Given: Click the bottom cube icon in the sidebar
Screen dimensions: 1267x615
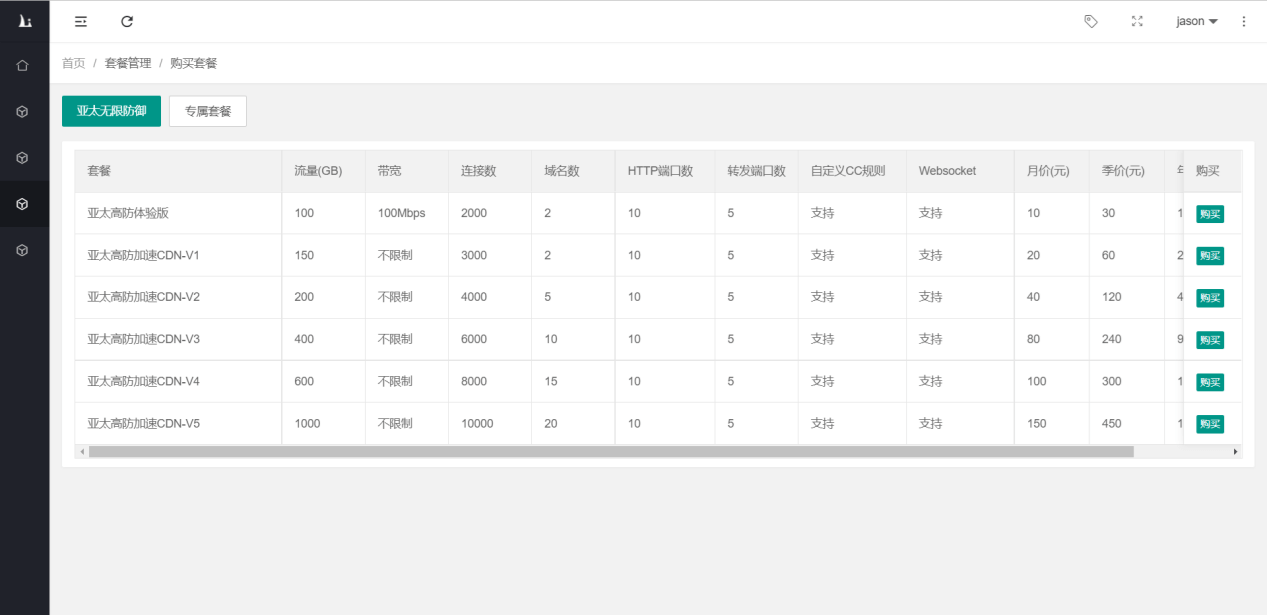Looking at the screenshot, I should pyautogui.click(x=22, y=250).
